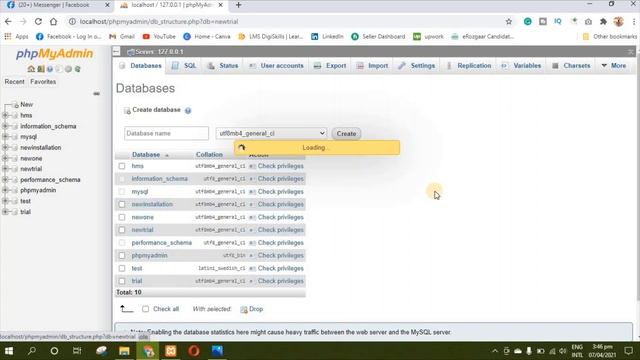Click the Collation column header
640x360 pixels.
point(209,155)
